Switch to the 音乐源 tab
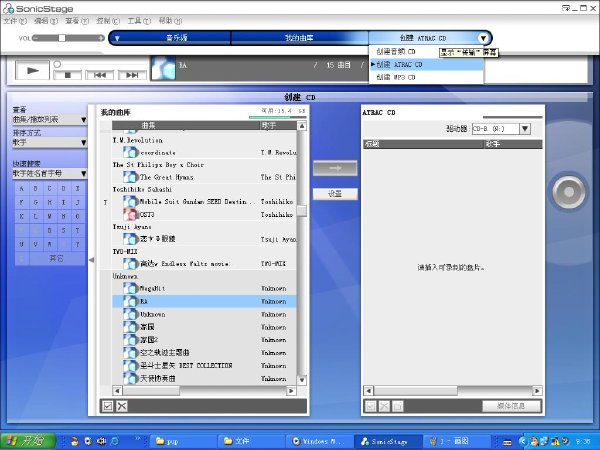Image resolution: width=600 pixels, height=450 pixels. [x=177, y=38]
